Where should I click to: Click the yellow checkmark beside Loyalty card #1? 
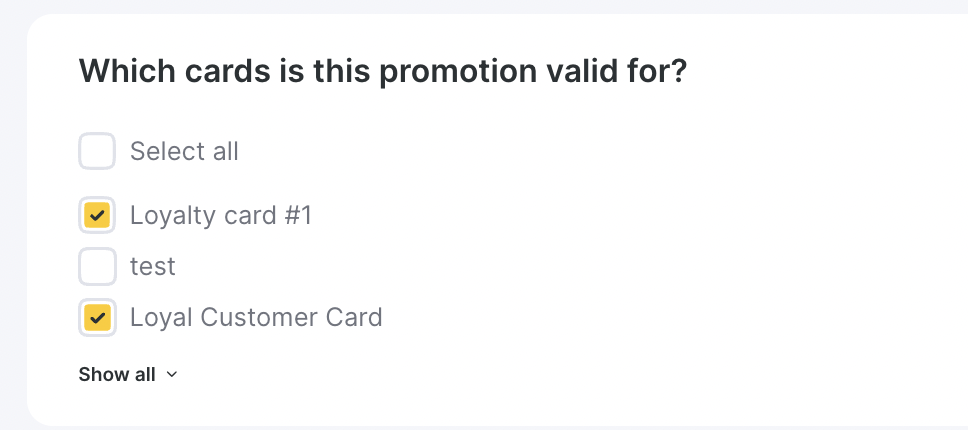coord(97,215)
